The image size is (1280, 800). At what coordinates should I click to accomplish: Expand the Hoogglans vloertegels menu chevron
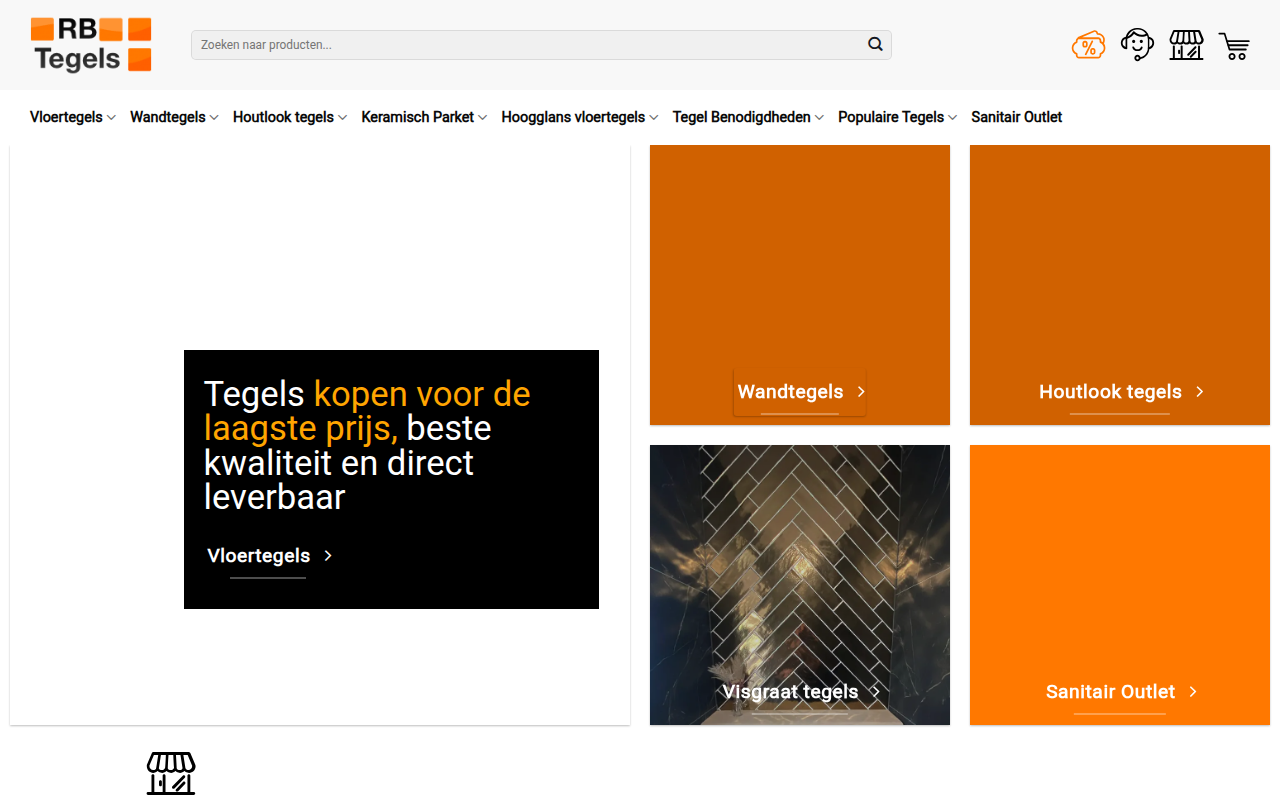coord(654,118)
